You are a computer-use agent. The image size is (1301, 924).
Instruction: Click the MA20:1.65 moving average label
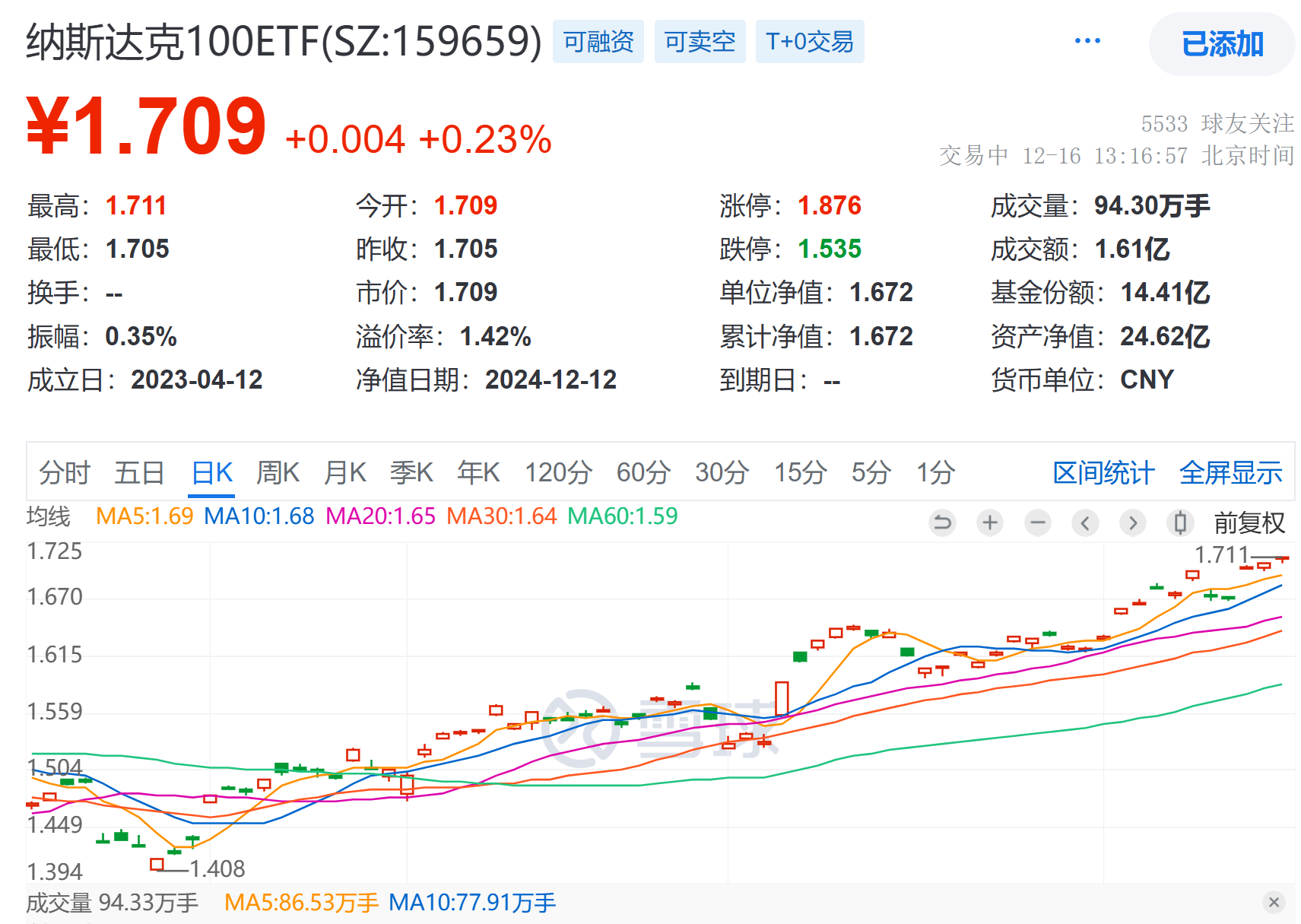tap(380, 516)
